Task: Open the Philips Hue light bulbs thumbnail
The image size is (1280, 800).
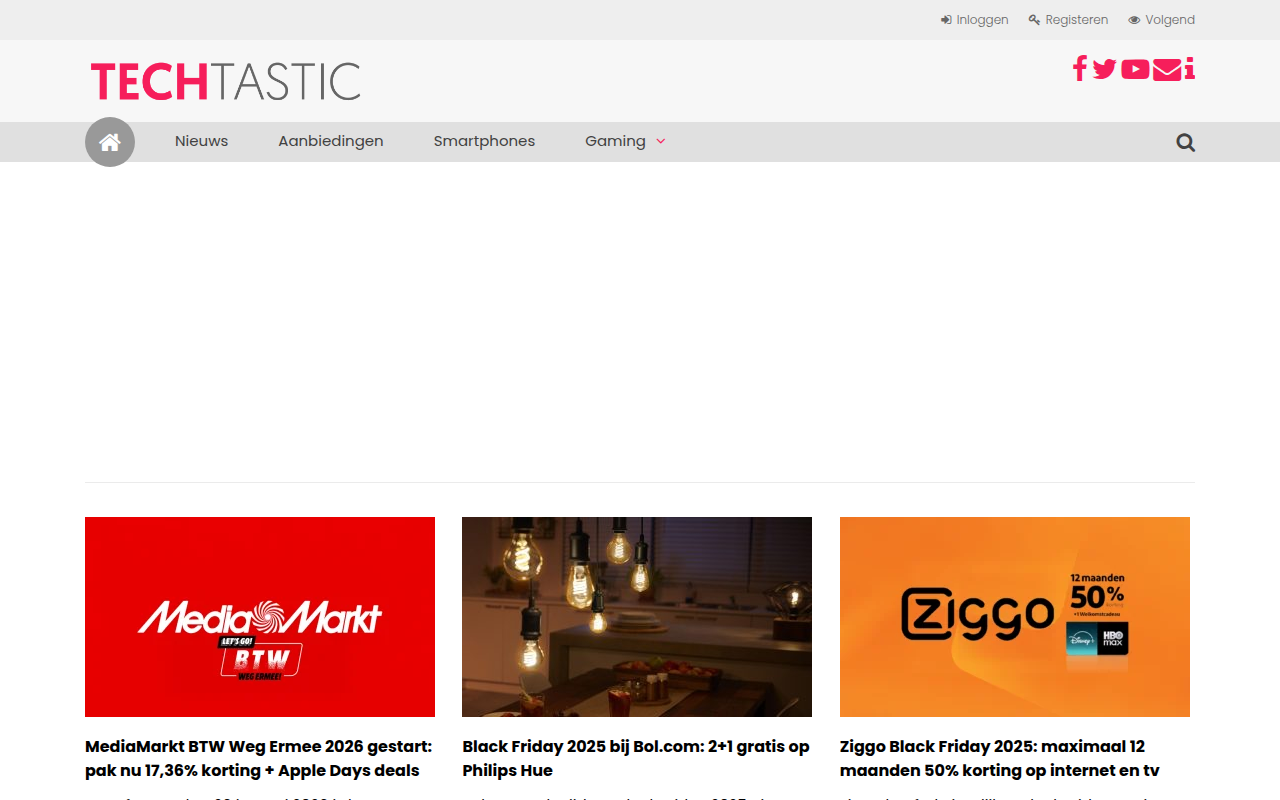Action: point(637,617)
